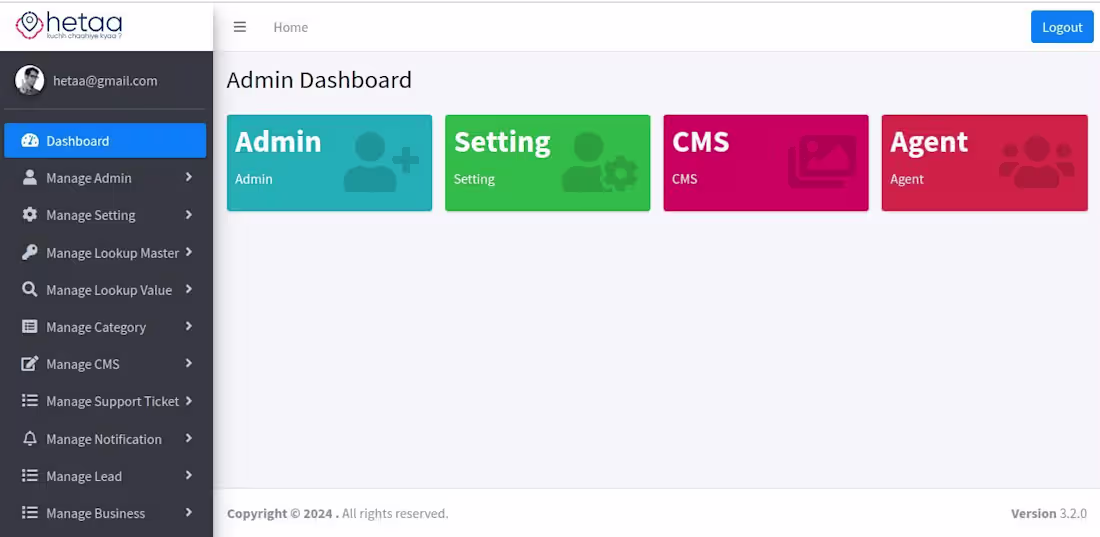
Task: Open the teal Admin dashboard card
Action: pos(329,162)
